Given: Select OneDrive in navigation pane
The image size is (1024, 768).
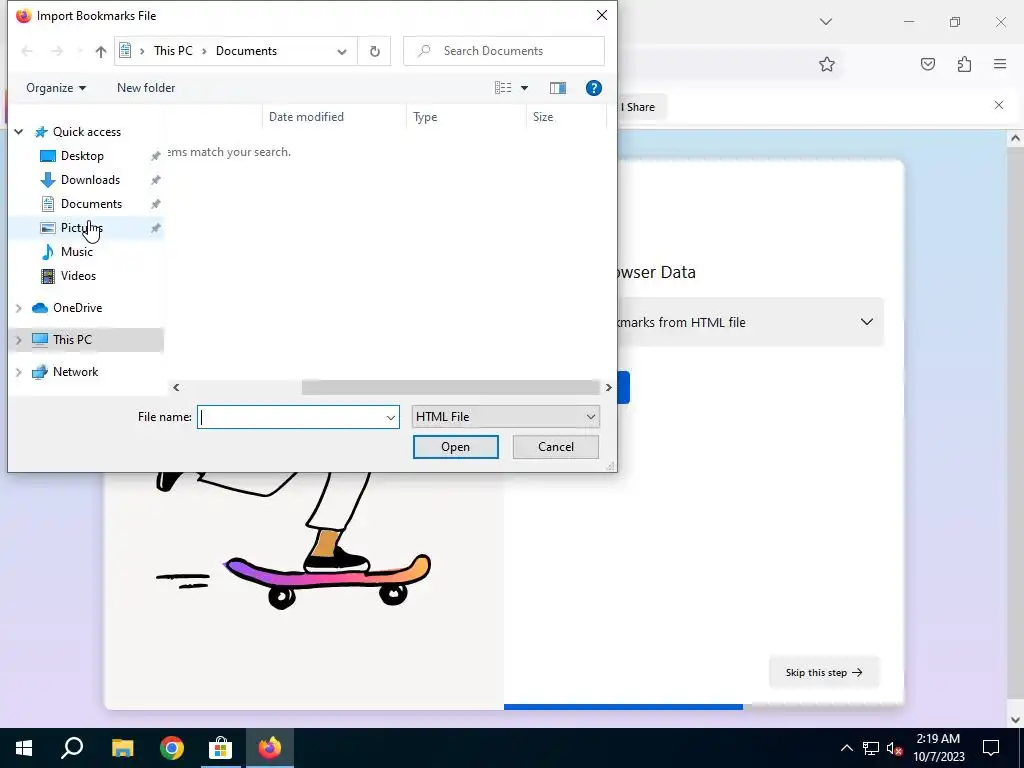Looking at the screenshot, I should [x=77, y=308].
